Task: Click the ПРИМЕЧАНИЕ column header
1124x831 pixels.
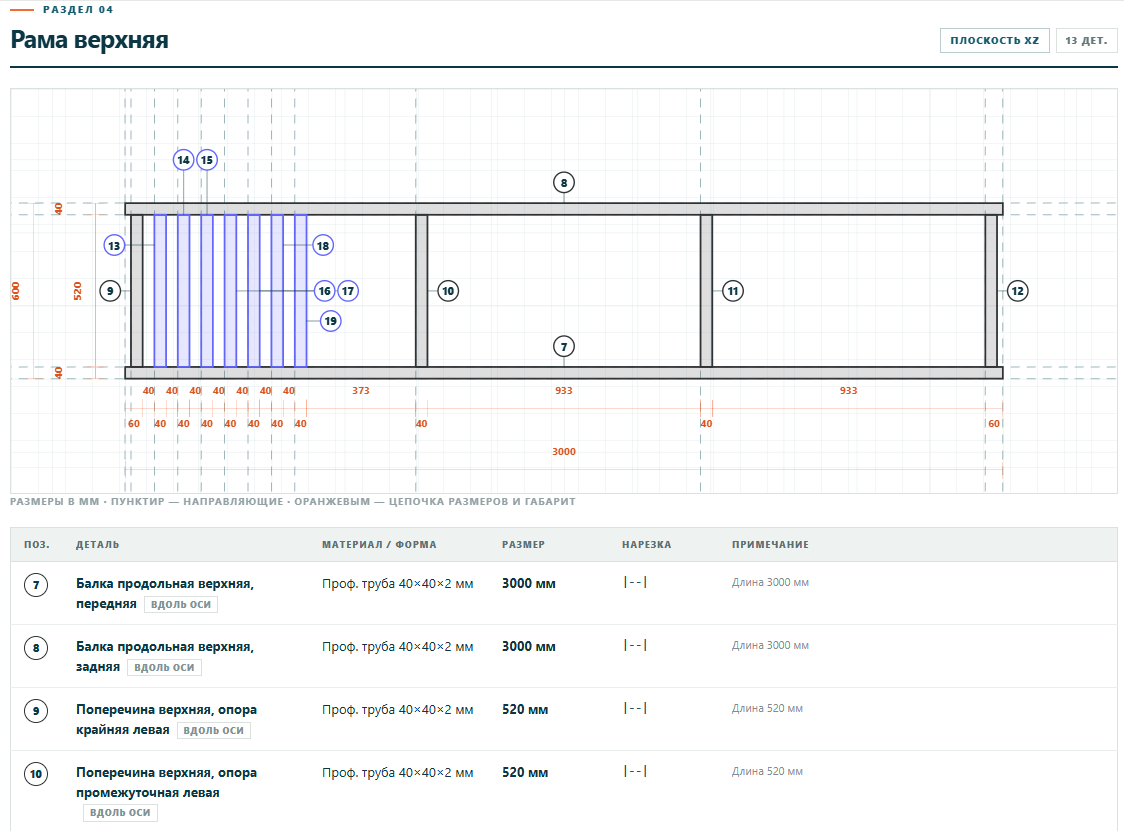Action: pos(770,545)
